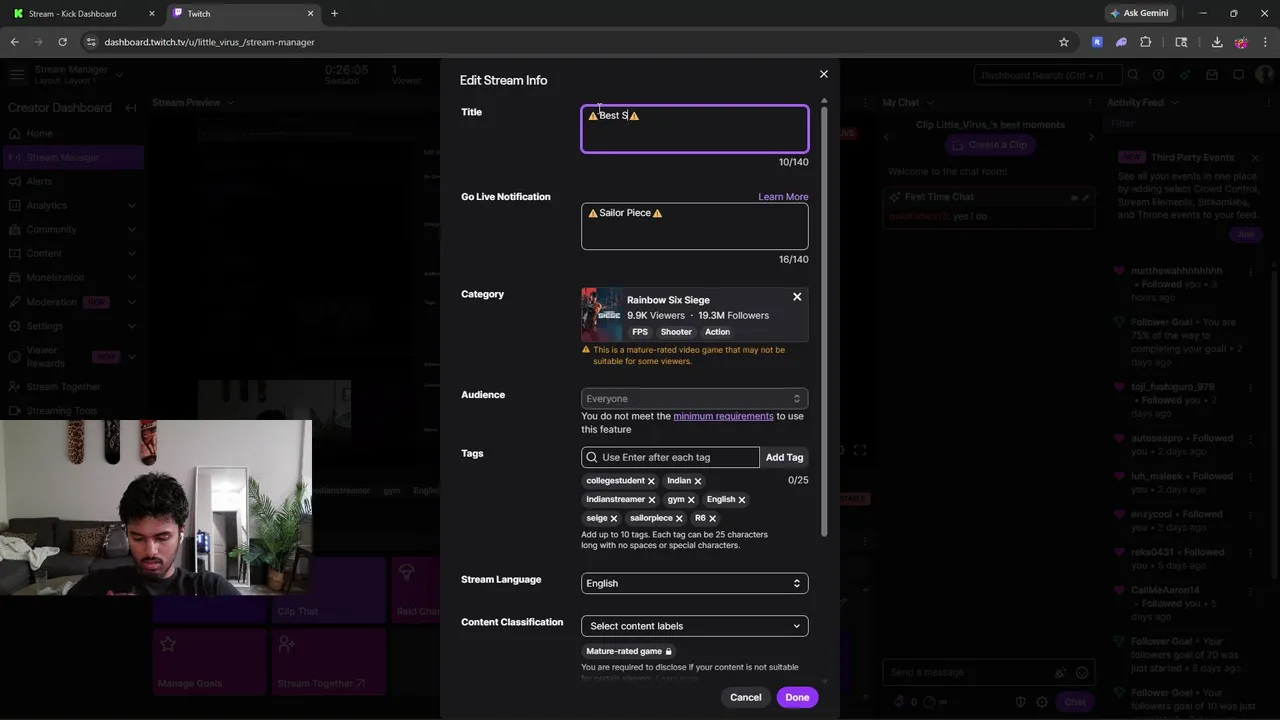Click the Rainbow Six Siege box art

(601, 314)
